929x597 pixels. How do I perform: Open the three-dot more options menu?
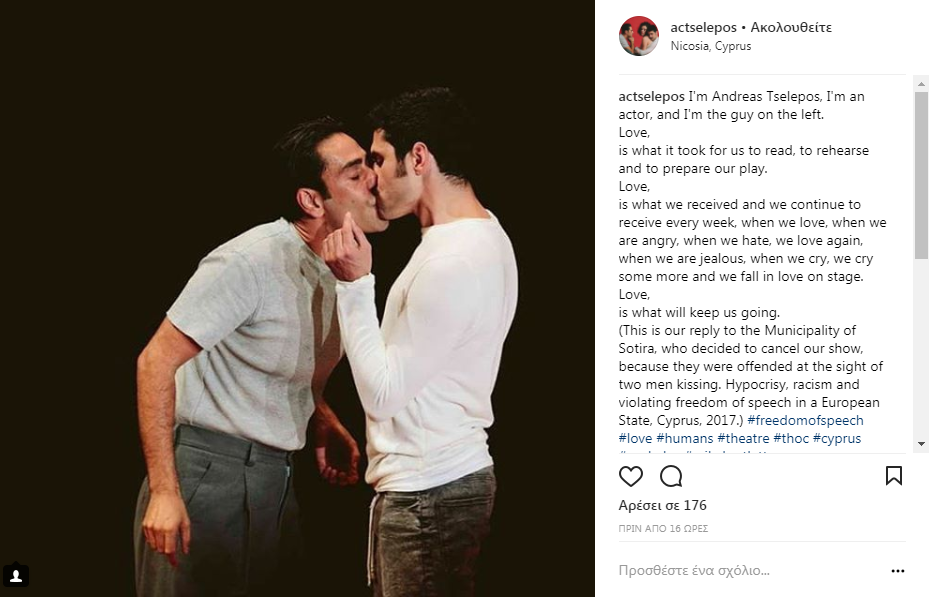(x=897, y=571)
